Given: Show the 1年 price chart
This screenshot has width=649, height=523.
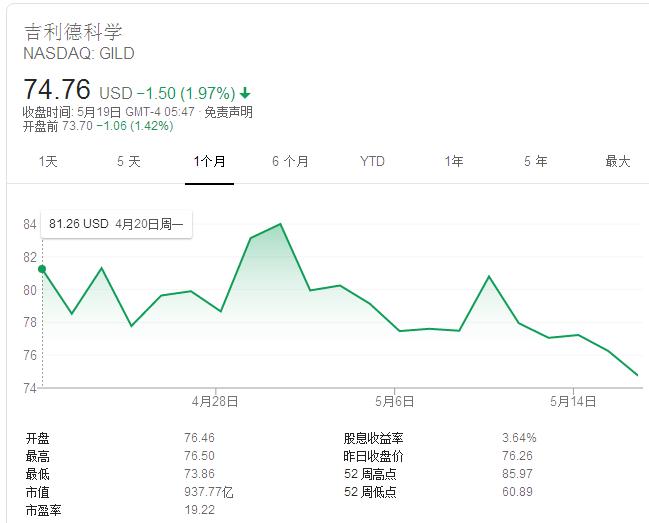Looking at the screenshot, I should [x=454, y=161].
